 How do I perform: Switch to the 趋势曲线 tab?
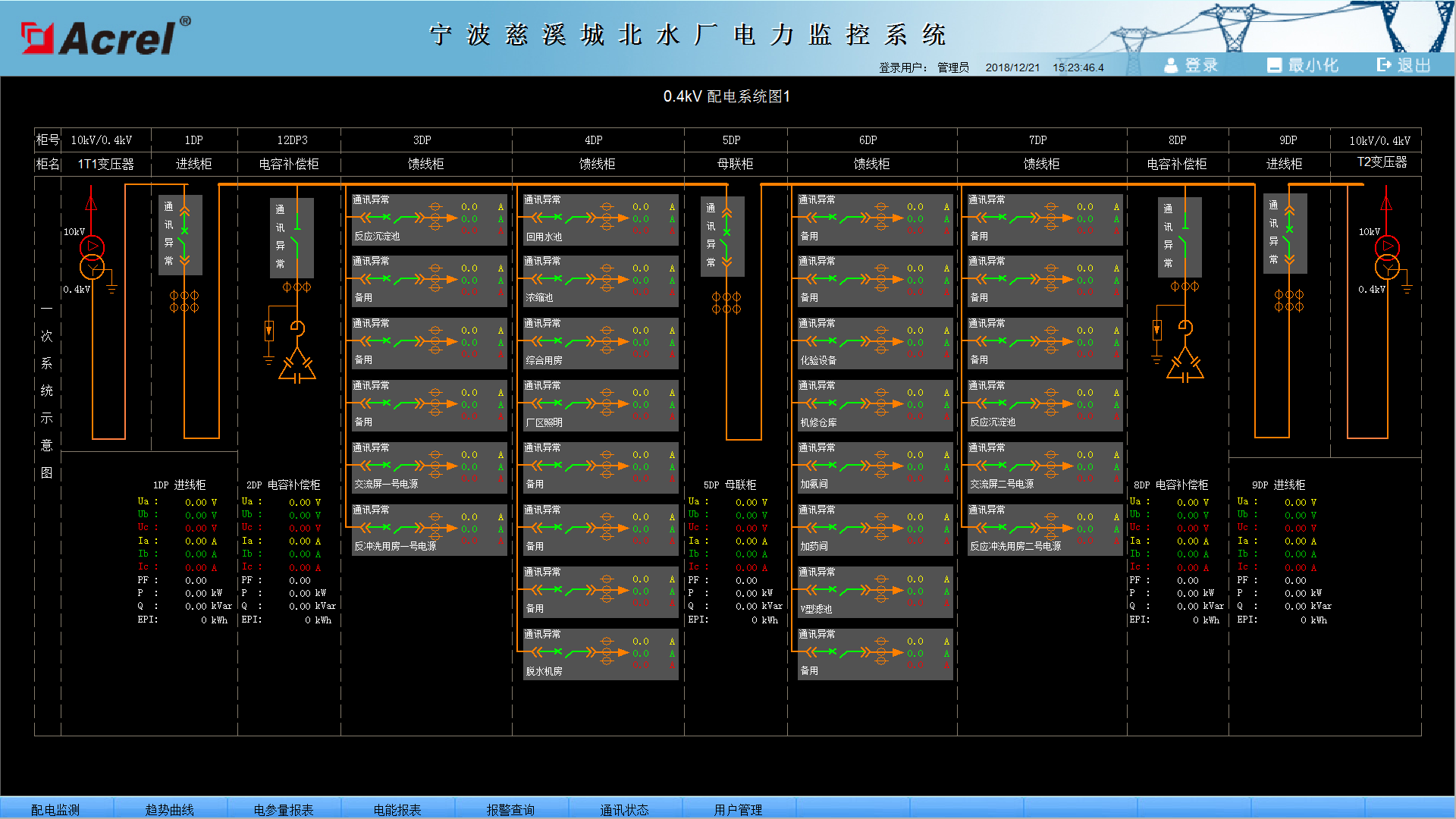coord(170,809)
